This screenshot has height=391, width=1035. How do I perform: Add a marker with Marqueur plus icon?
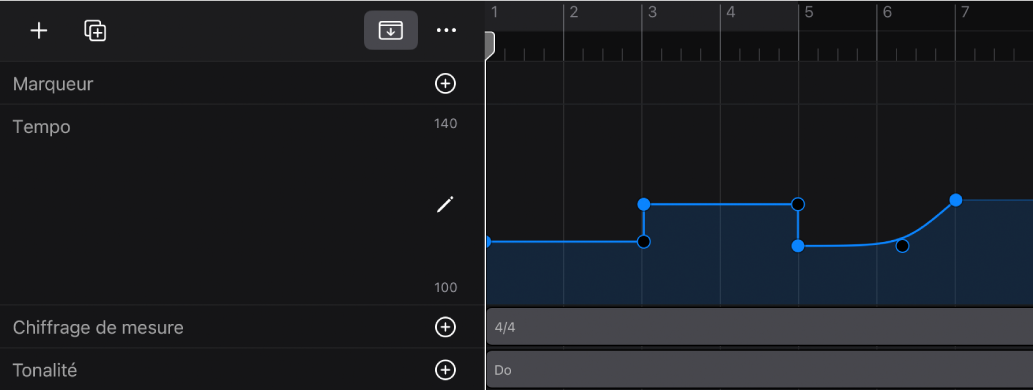pyautogui.click(x=446, y=83)
